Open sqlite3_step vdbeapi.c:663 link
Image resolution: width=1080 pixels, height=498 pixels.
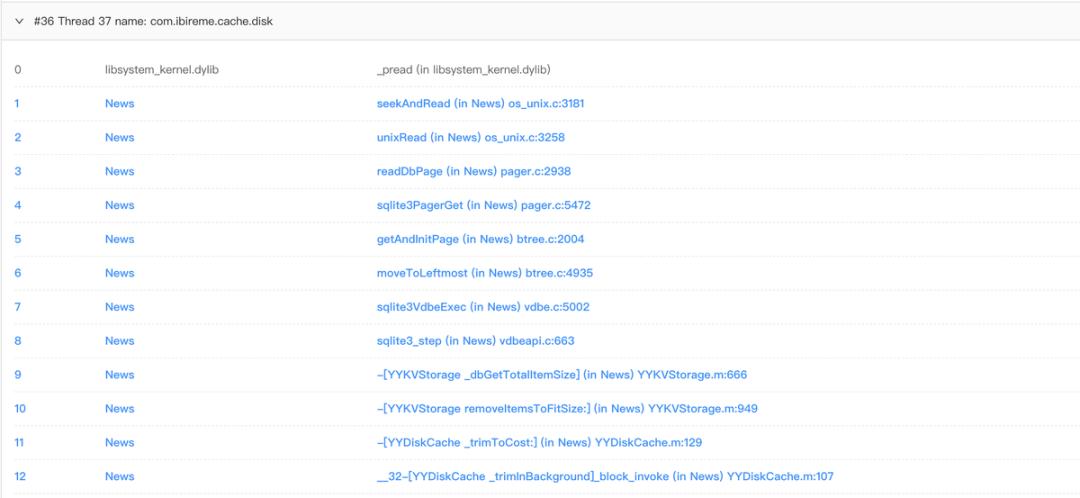click(475, 340)
